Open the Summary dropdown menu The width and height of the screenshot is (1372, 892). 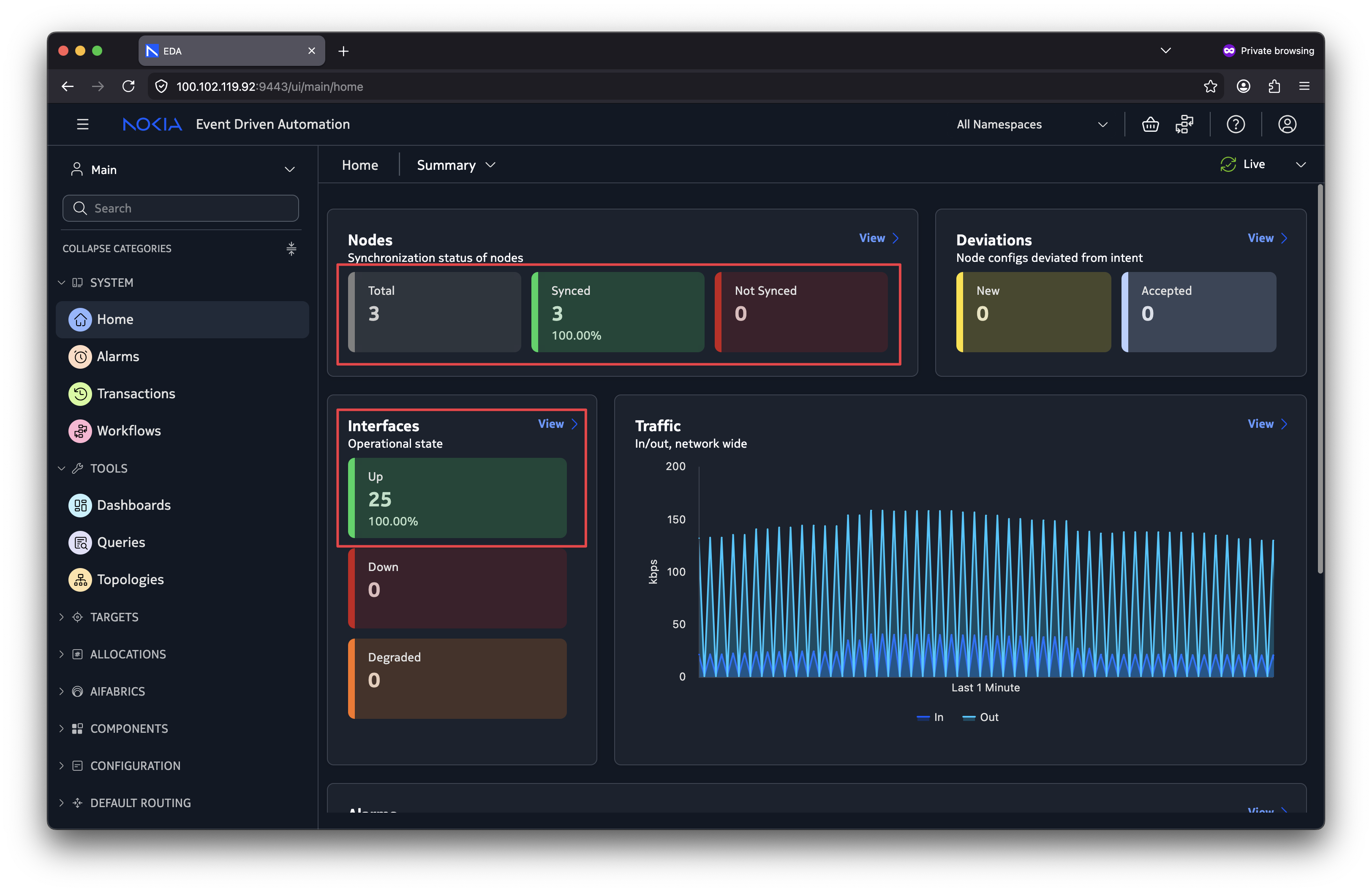(455, 165)
